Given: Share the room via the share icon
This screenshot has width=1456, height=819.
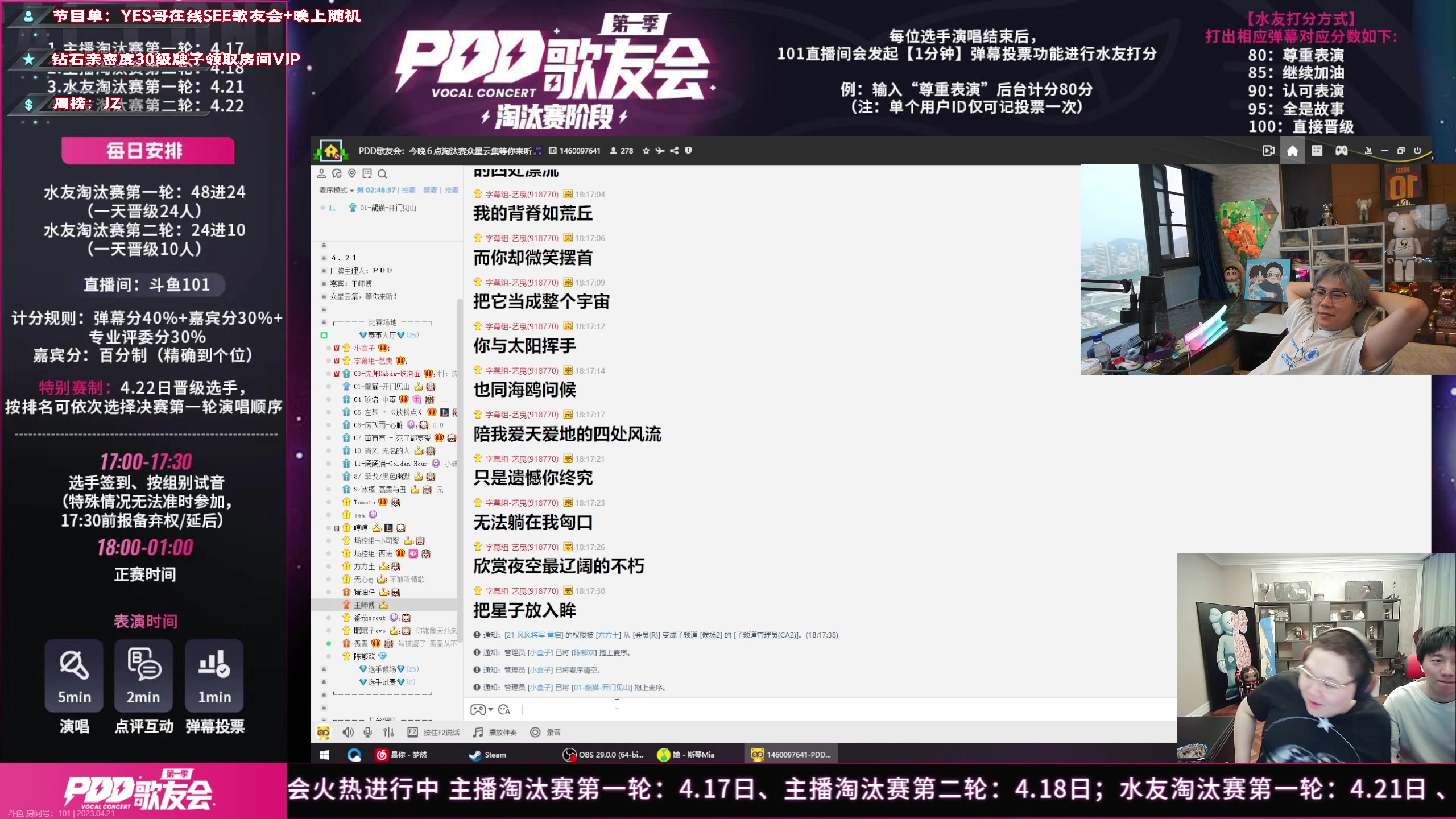Looking at the screenshot, I should [674, 151].
